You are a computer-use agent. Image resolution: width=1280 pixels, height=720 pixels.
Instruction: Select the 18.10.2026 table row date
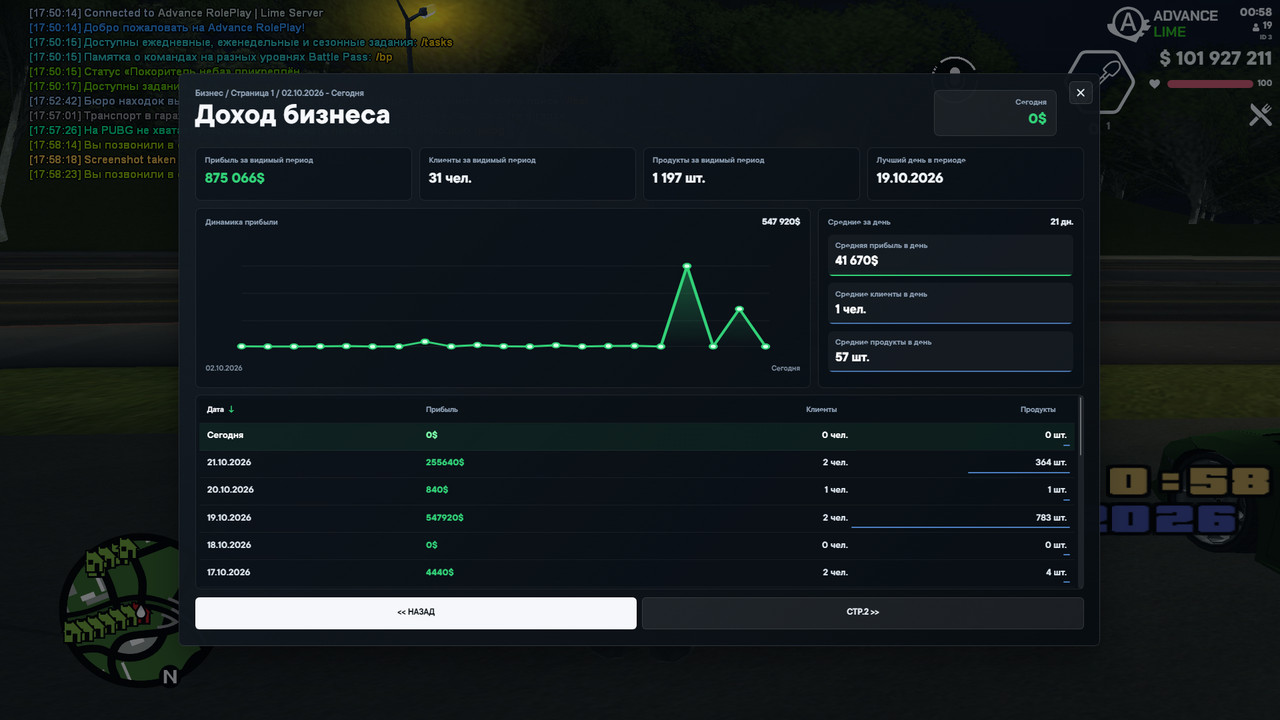[229, 545]
